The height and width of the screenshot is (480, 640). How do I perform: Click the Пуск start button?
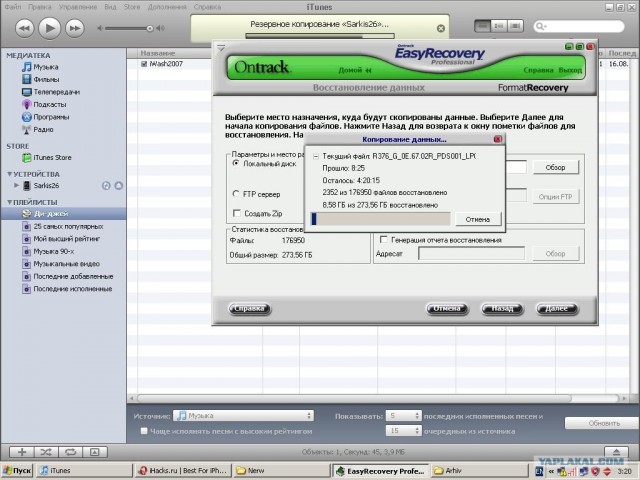point(17,471)
